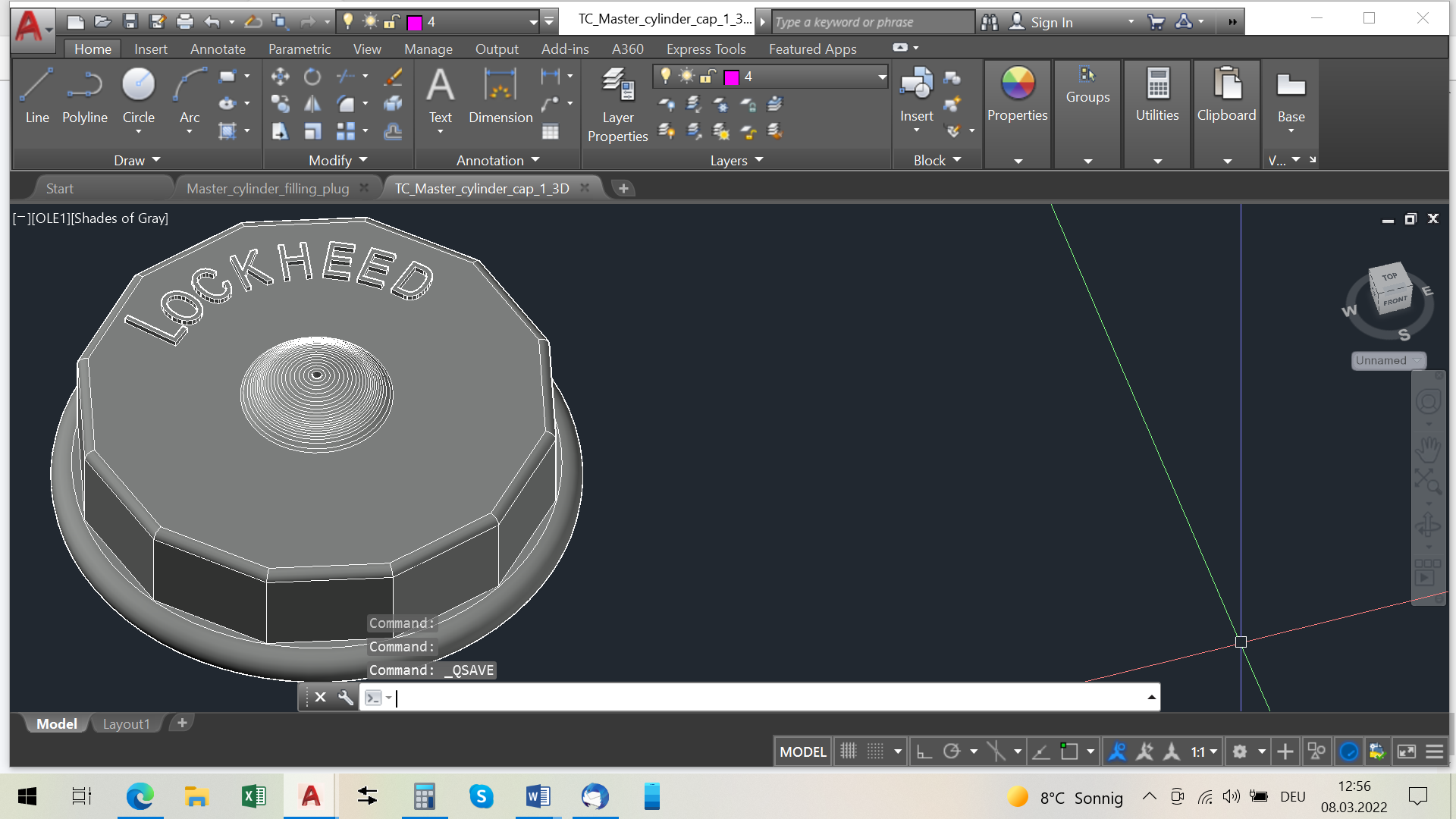The width and height of the screenshot is (1456, 819).
Task: Expand the Draw panel dropdown
Action: coord(137,160)
